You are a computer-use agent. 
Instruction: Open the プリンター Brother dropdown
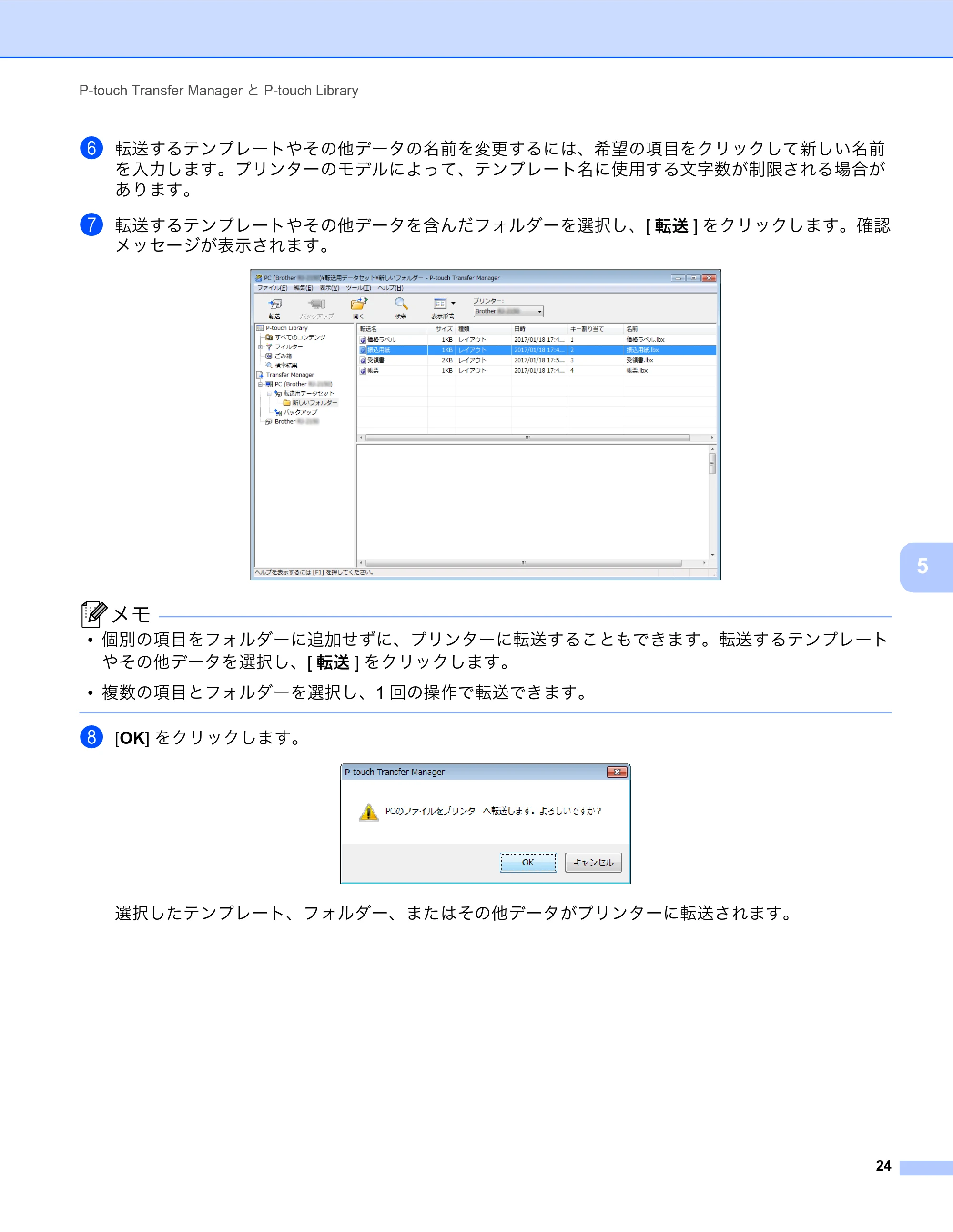[x=508, y=311]
